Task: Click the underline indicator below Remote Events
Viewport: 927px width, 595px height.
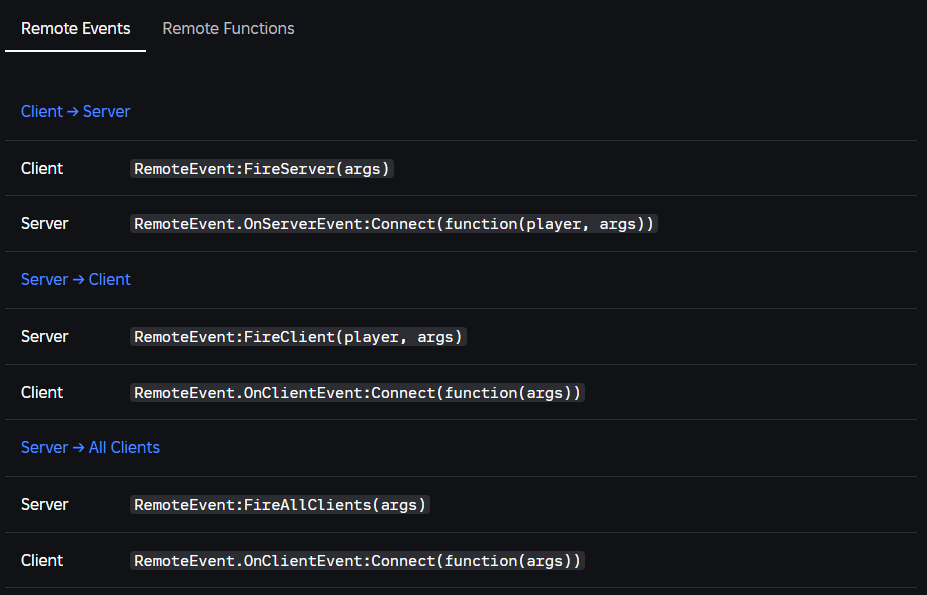Action: point(75,49)
